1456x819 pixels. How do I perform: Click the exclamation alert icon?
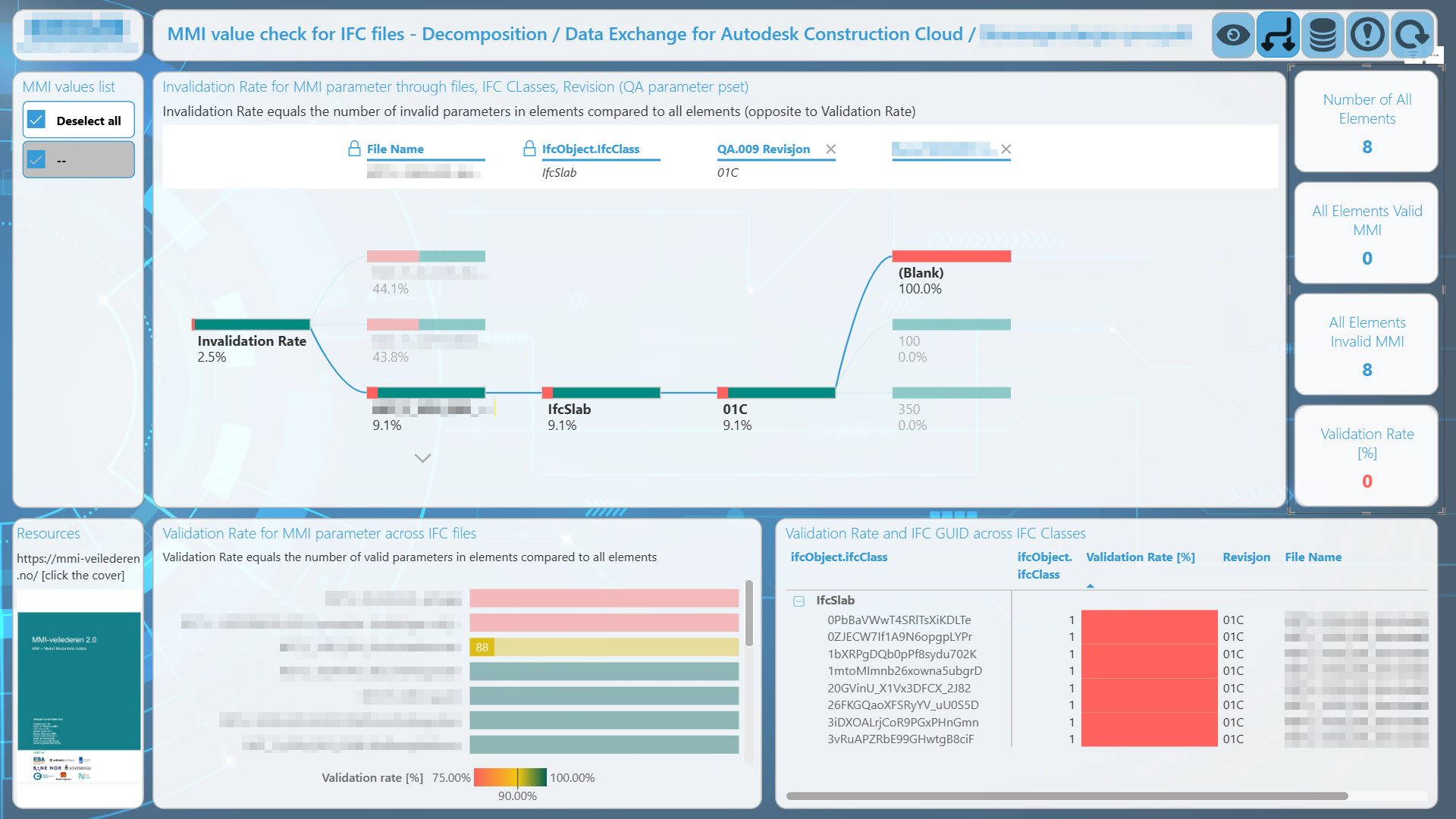pyautogui.click(x=1367, y=34)
